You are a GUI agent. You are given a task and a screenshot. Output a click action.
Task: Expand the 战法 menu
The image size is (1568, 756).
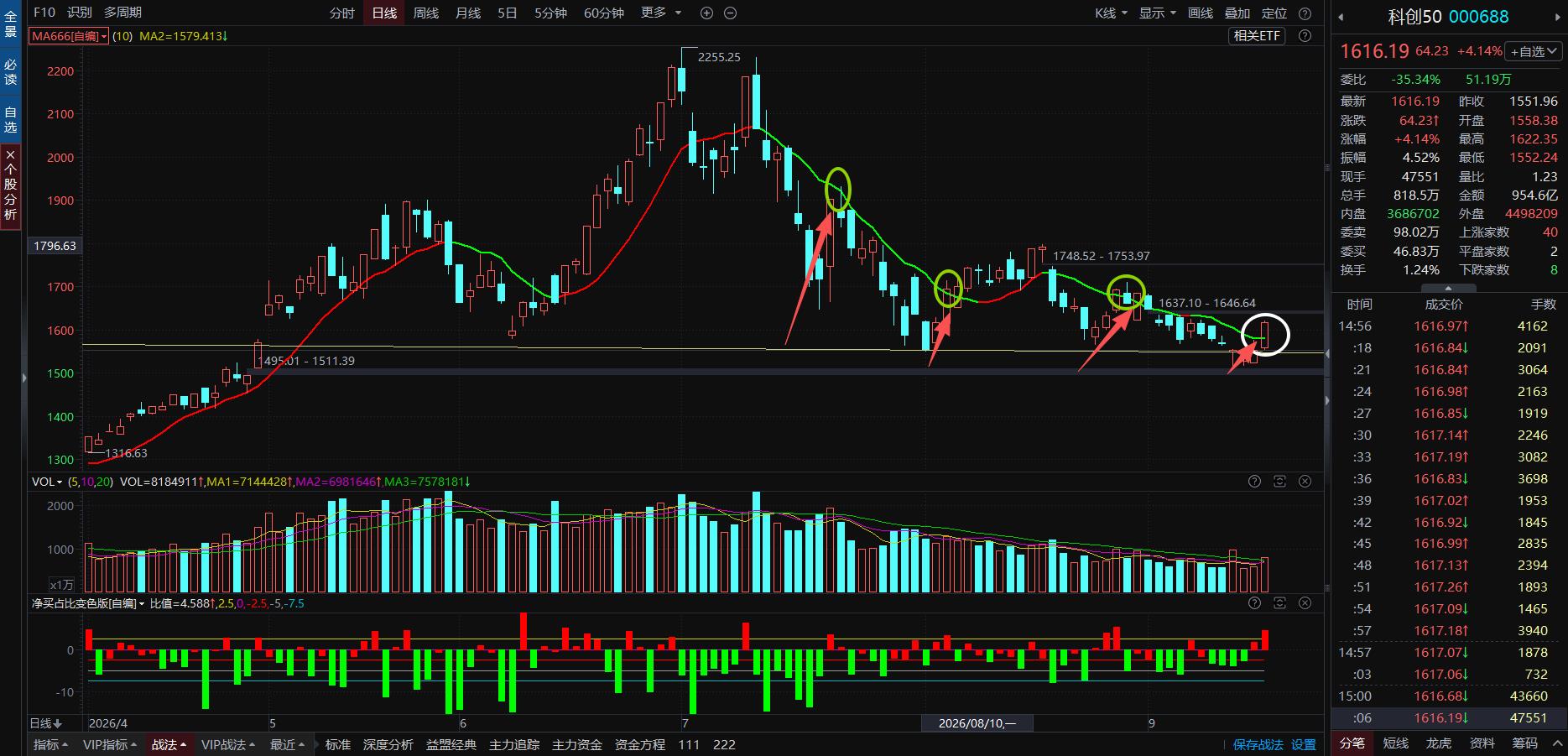[x=169, y=745]
